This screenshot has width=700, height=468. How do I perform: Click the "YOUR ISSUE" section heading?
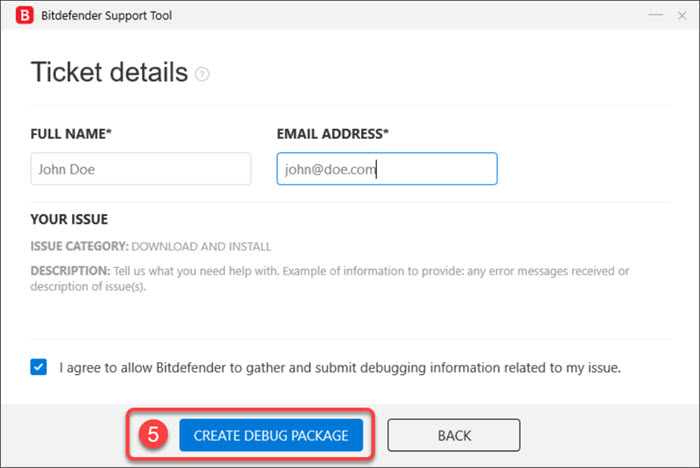(69, 219)
